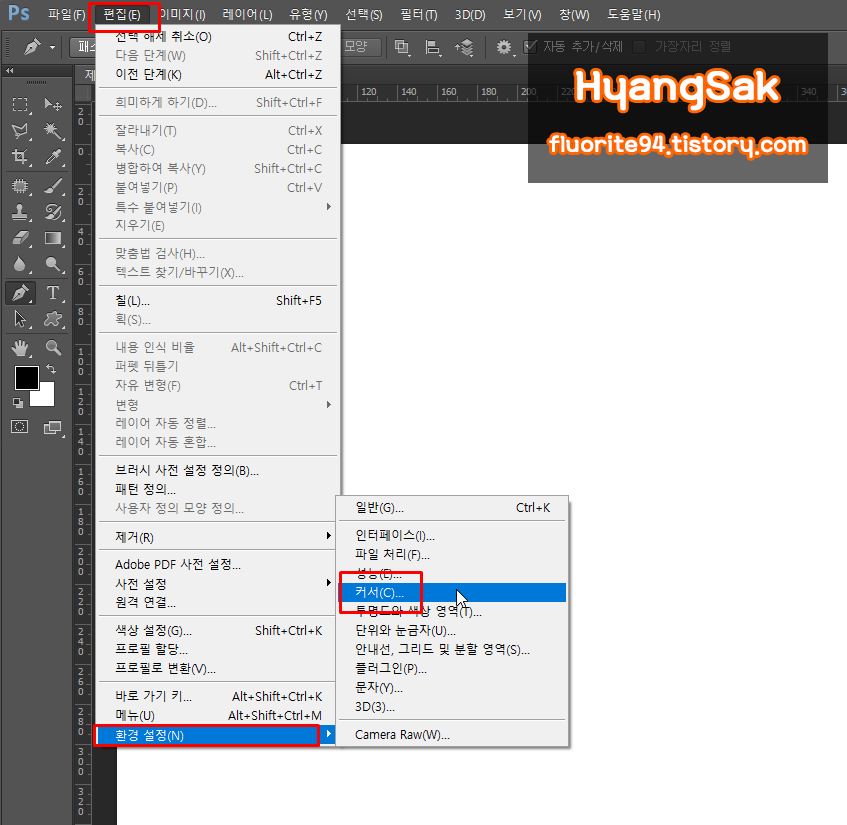Select Adobe PDF 사전 설정... entry
Screen dimensions: 847x825
point(218,565)
